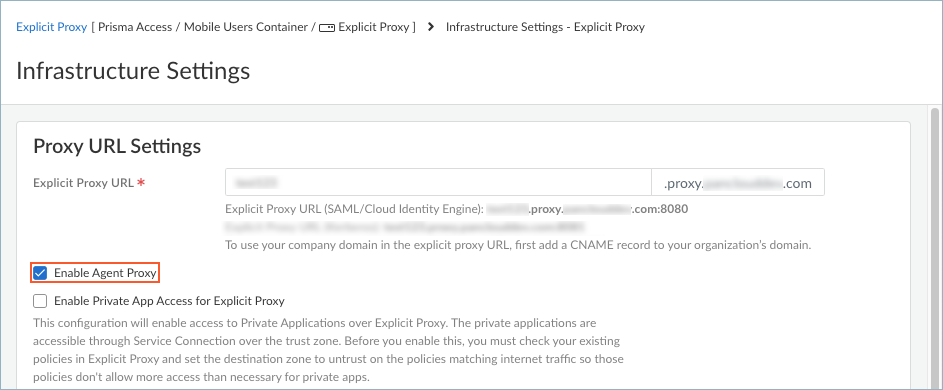943x390 pixels.
Task: Open the Explicit Proxy breadcrumb link
Action: tap(52, 27)
